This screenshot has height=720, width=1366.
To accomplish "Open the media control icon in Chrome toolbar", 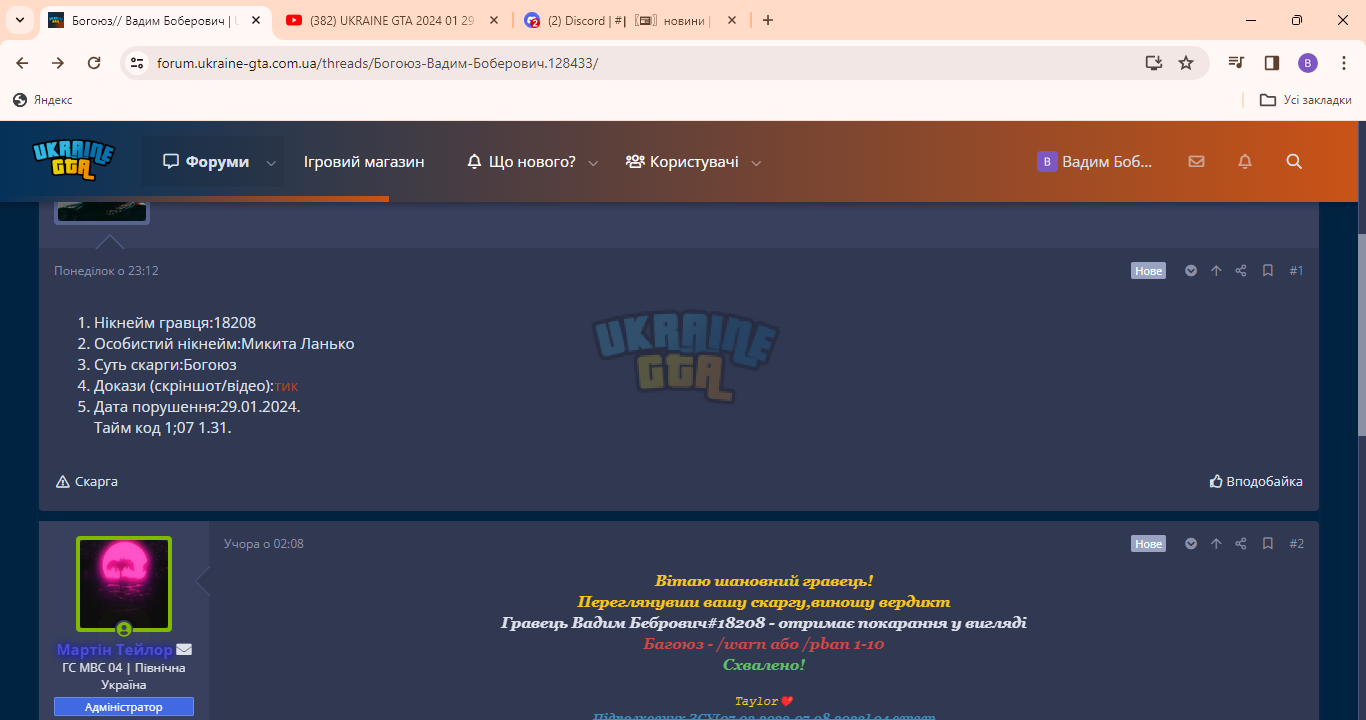I will (x=1237, y=63).
